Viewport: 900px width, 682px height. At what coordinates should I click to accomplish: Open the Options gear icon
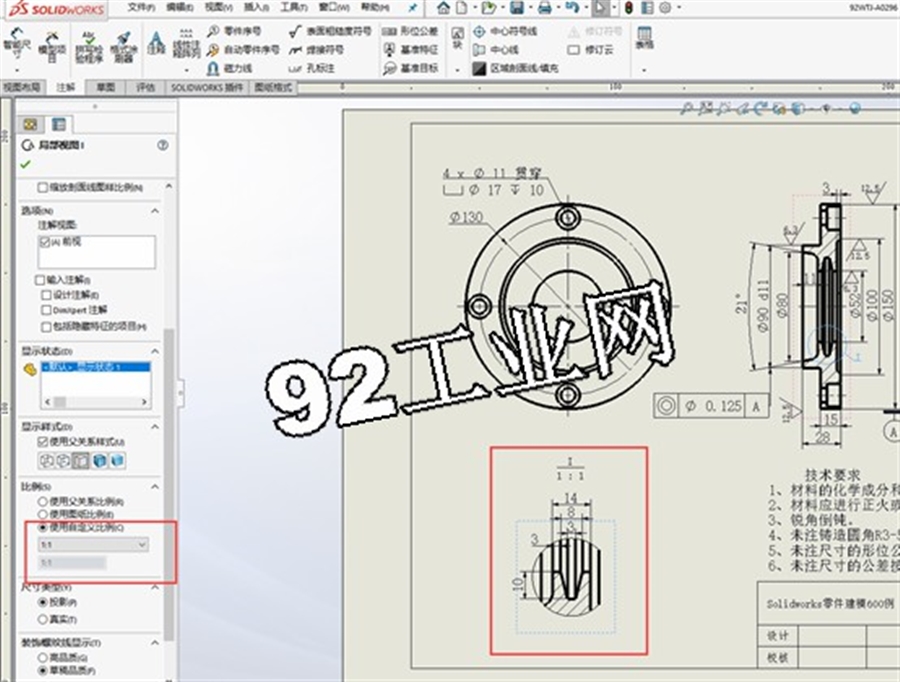click(665, 8)
